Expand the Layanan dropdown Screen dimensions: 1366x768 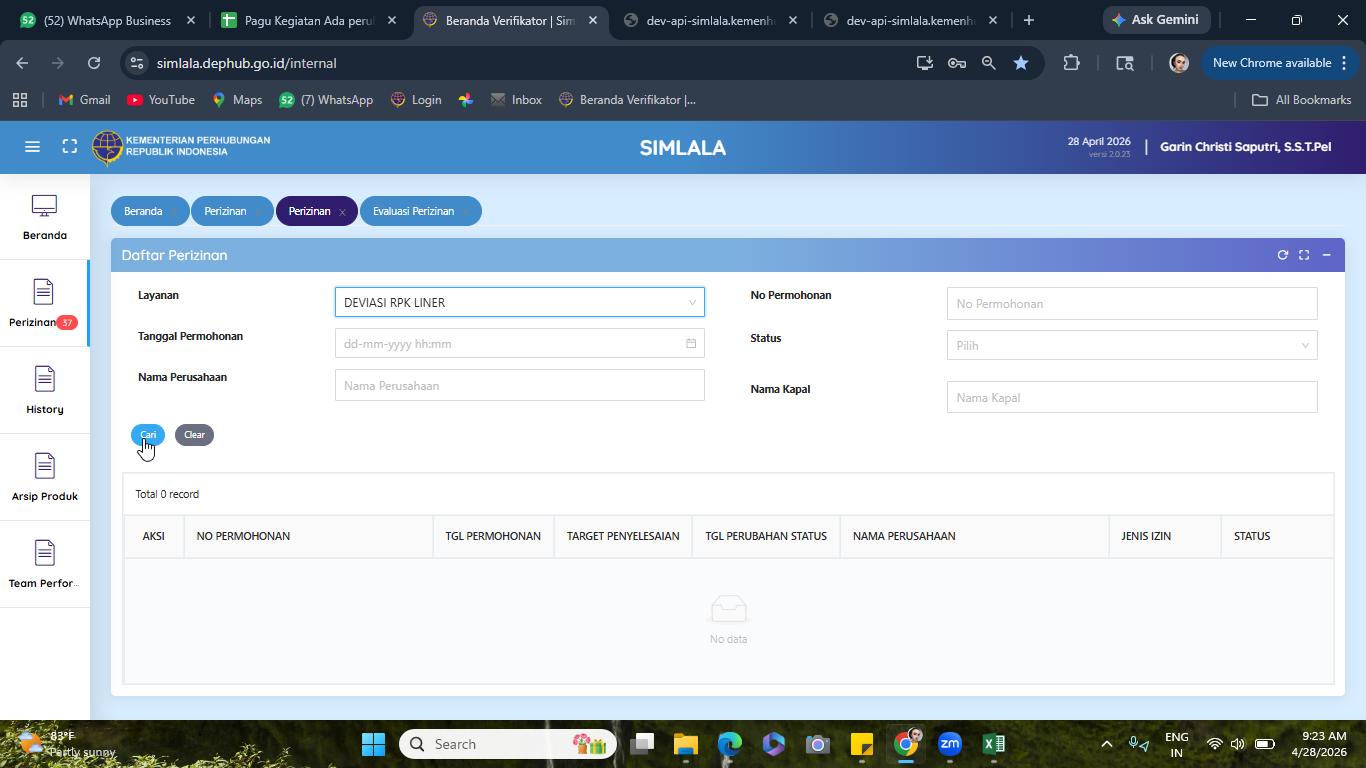pos(520,302)
